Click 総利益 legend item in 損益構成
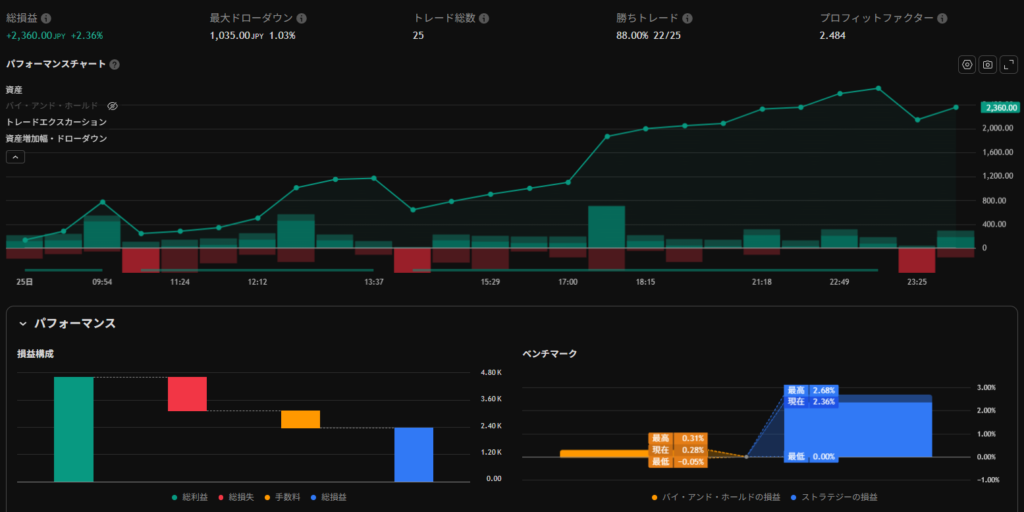This screenshot has height=512, width=1024. [192, 497]
